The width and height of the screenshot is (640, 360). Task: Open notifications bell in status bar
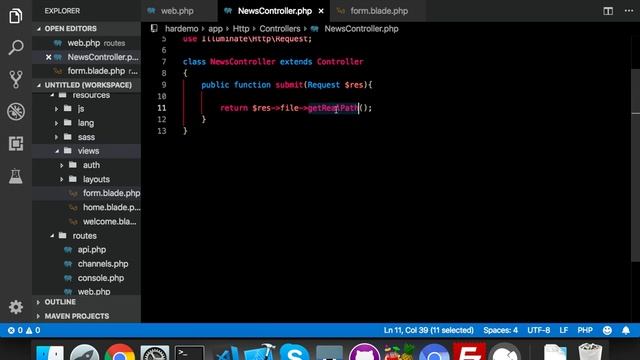626,330
